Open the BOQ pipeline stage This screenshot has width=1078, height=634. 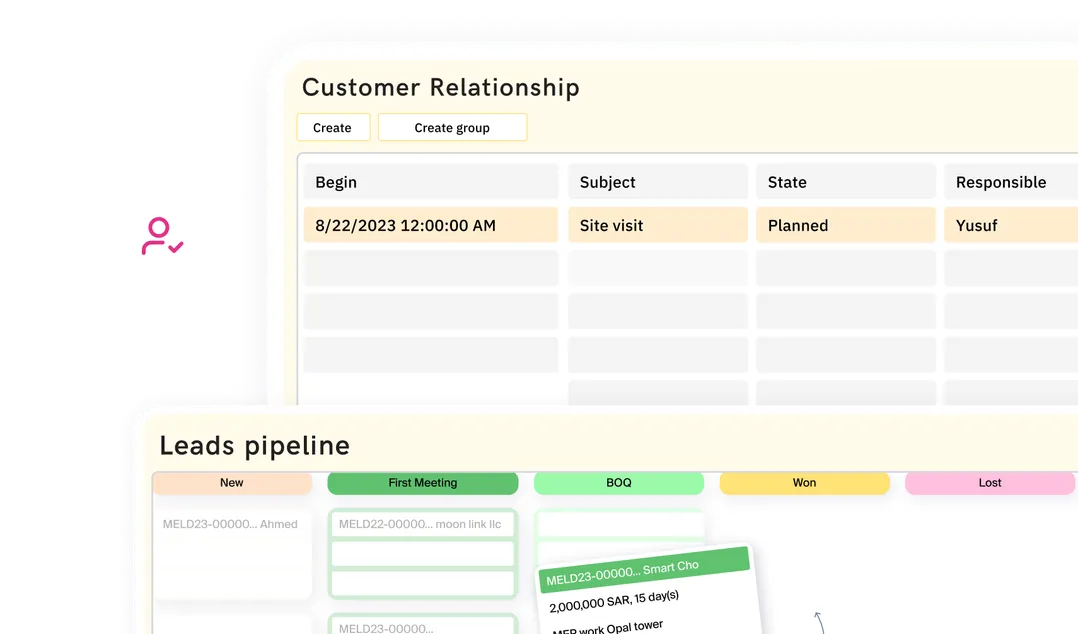(x=619, y=483)
